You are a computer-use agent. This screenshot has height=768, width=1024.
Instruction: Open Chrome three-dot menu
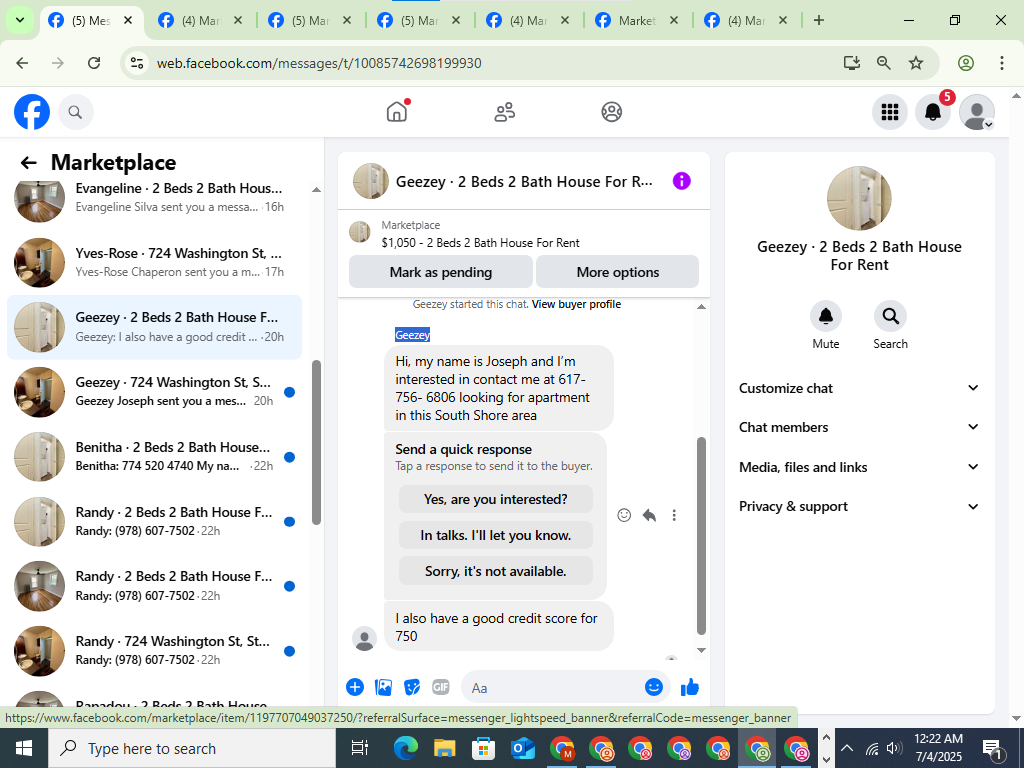[x=1002, y=63]
